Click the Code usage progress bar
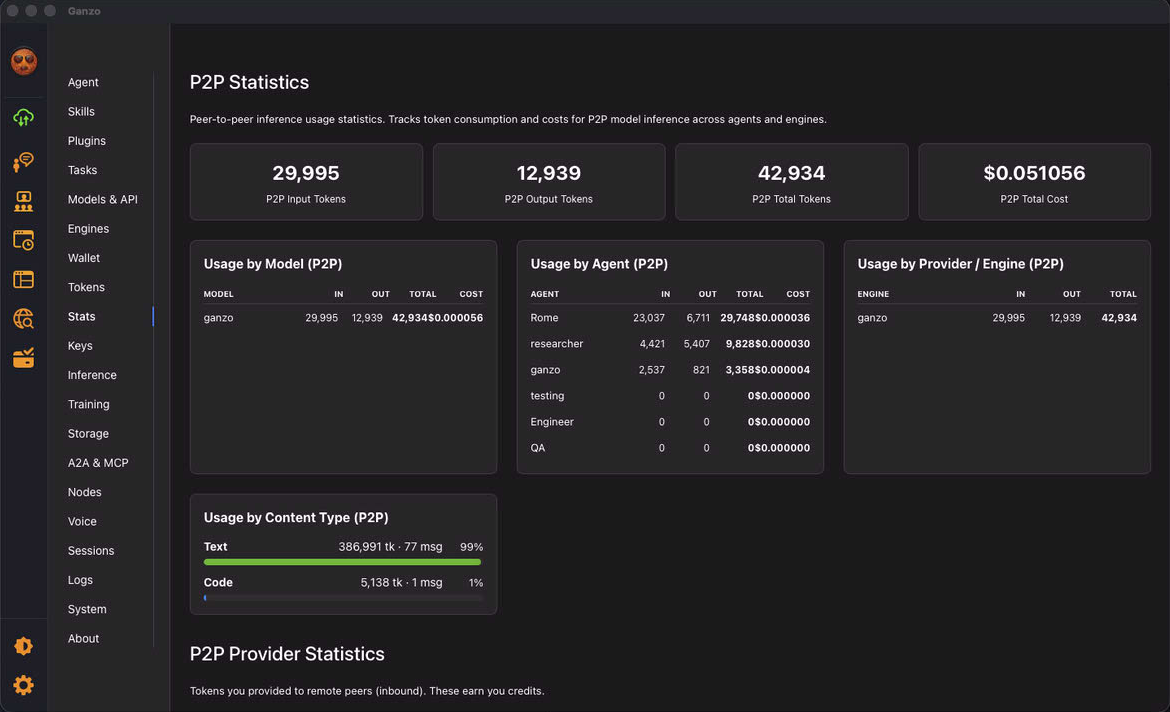The height and width of the screenshot is (712, 1170). (x=343, y=598)
